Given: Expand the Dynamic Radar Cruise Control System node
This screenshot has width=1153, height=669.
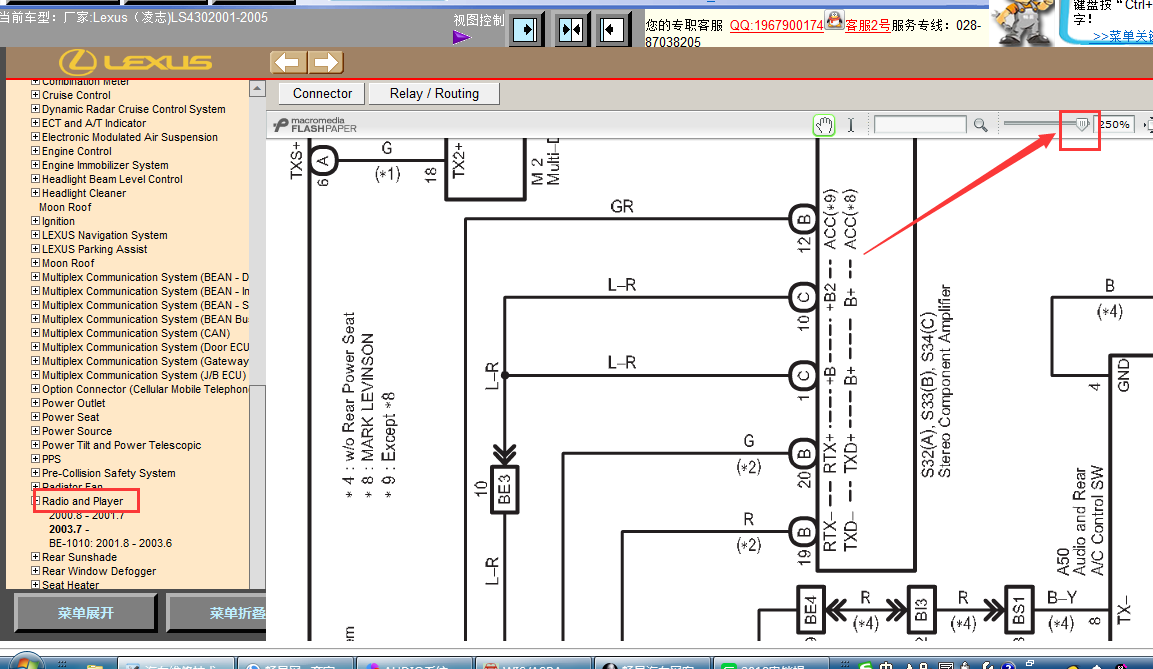Looking at the screenshot, I should click(x=35, y=109).
